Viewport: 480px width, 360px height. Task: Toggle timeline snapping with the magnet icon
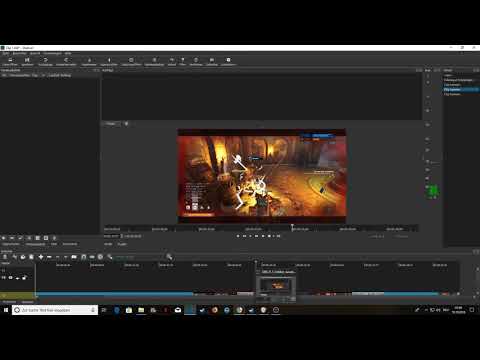84,257
